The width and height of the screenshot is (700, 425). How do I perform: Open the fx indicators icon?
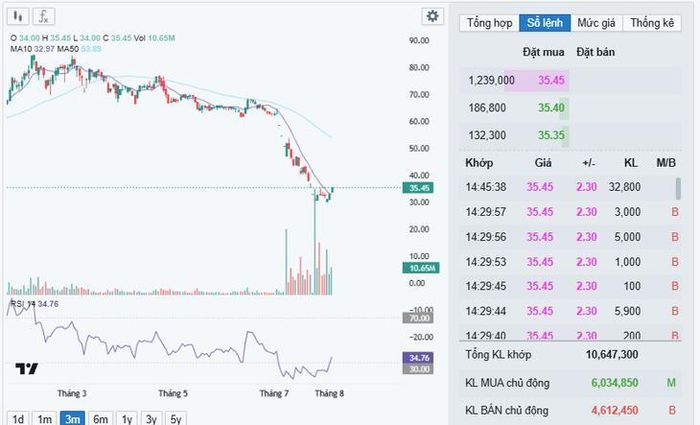(x=43, y=17)
